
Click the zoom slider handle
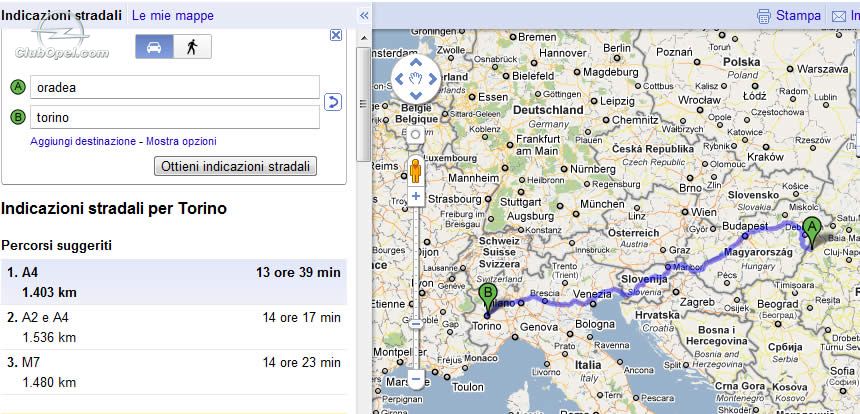tap(416, 324)
